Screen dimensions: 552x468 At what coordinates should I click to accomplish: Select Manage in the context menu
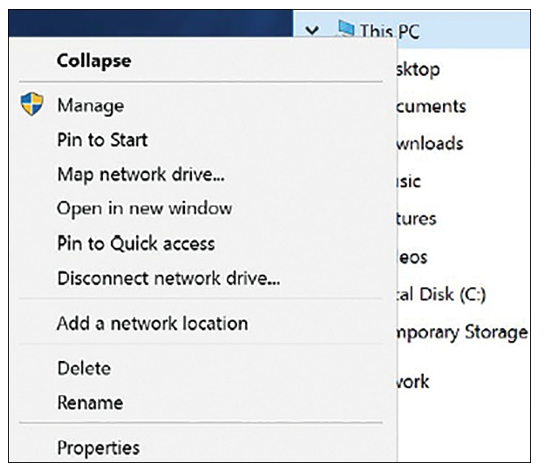tap(90, 105)
